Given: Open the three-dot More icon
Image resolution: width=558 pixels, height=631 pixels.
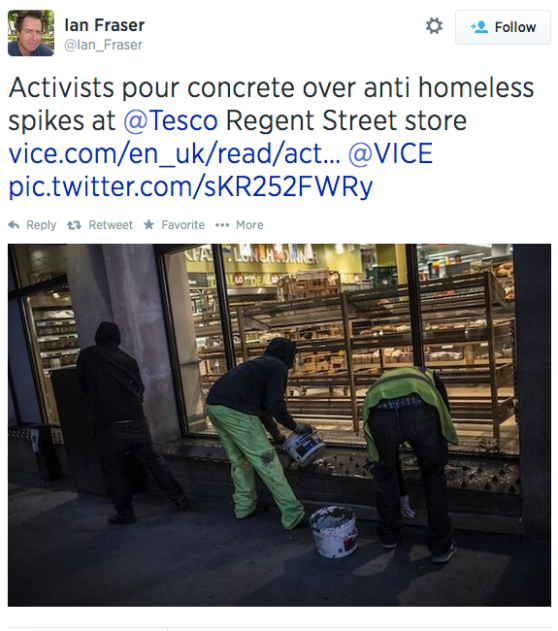Looking at the screenshot, I should pos(222,225).
